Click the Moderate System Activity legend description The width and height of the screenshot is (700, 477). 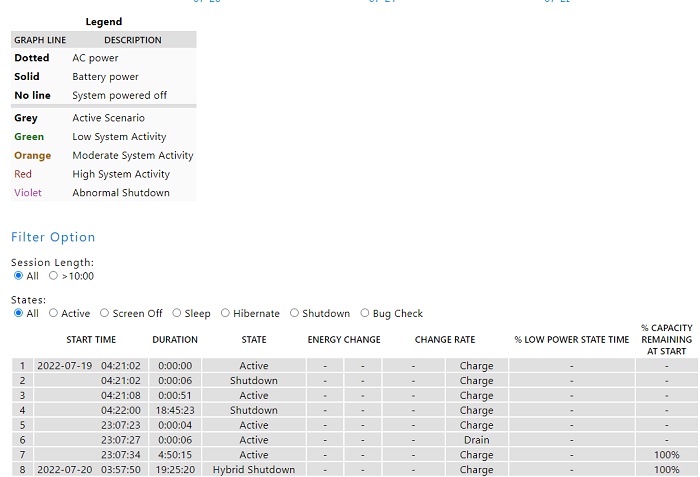coord(133,155)
